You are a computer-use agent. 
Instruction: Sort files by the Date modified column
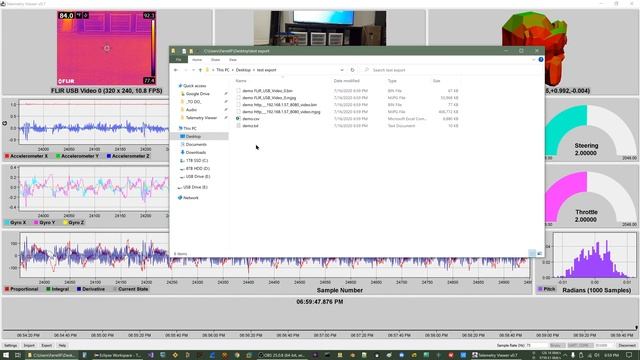347,81
